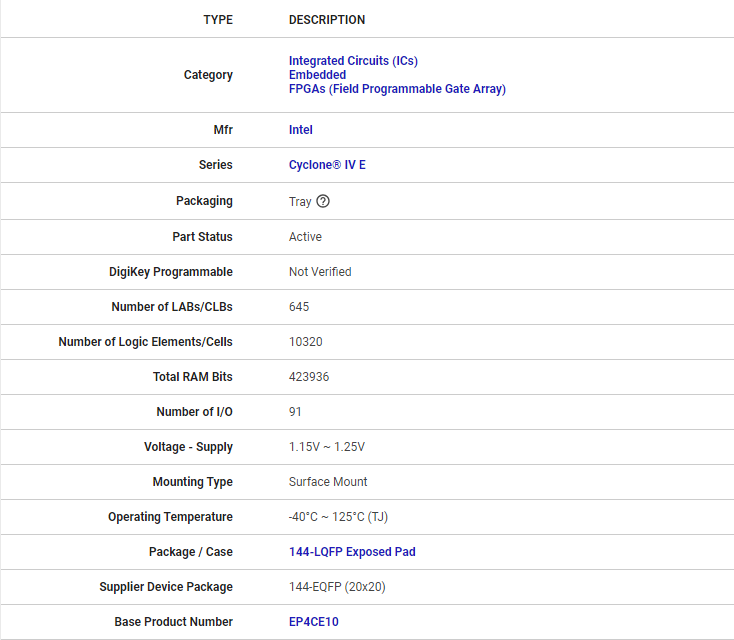The width and height of the screenshot is (734, 640).
Task: Select the 10320 logic elements value
Action: point(305,342)
